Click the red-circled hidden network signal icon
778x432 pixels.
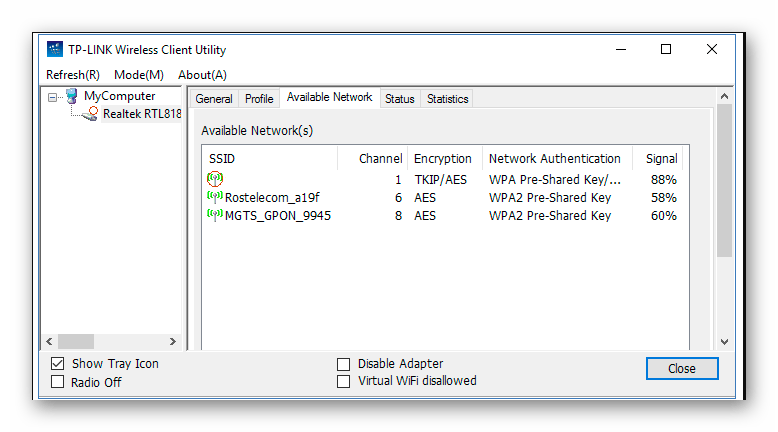[x=215, y=179]
